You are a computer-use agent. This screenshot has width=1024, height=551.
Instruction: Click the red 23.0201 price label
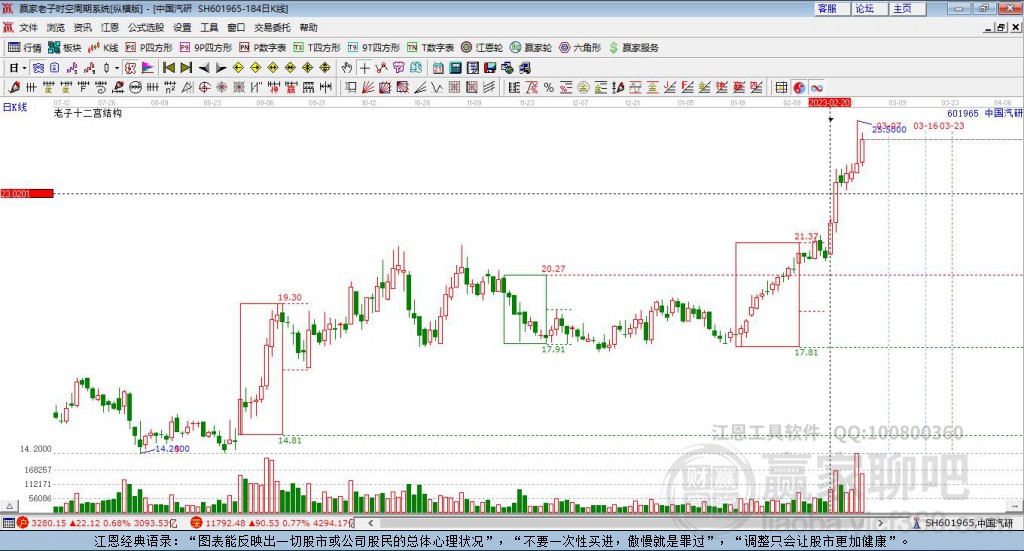[x=27, y=193]
